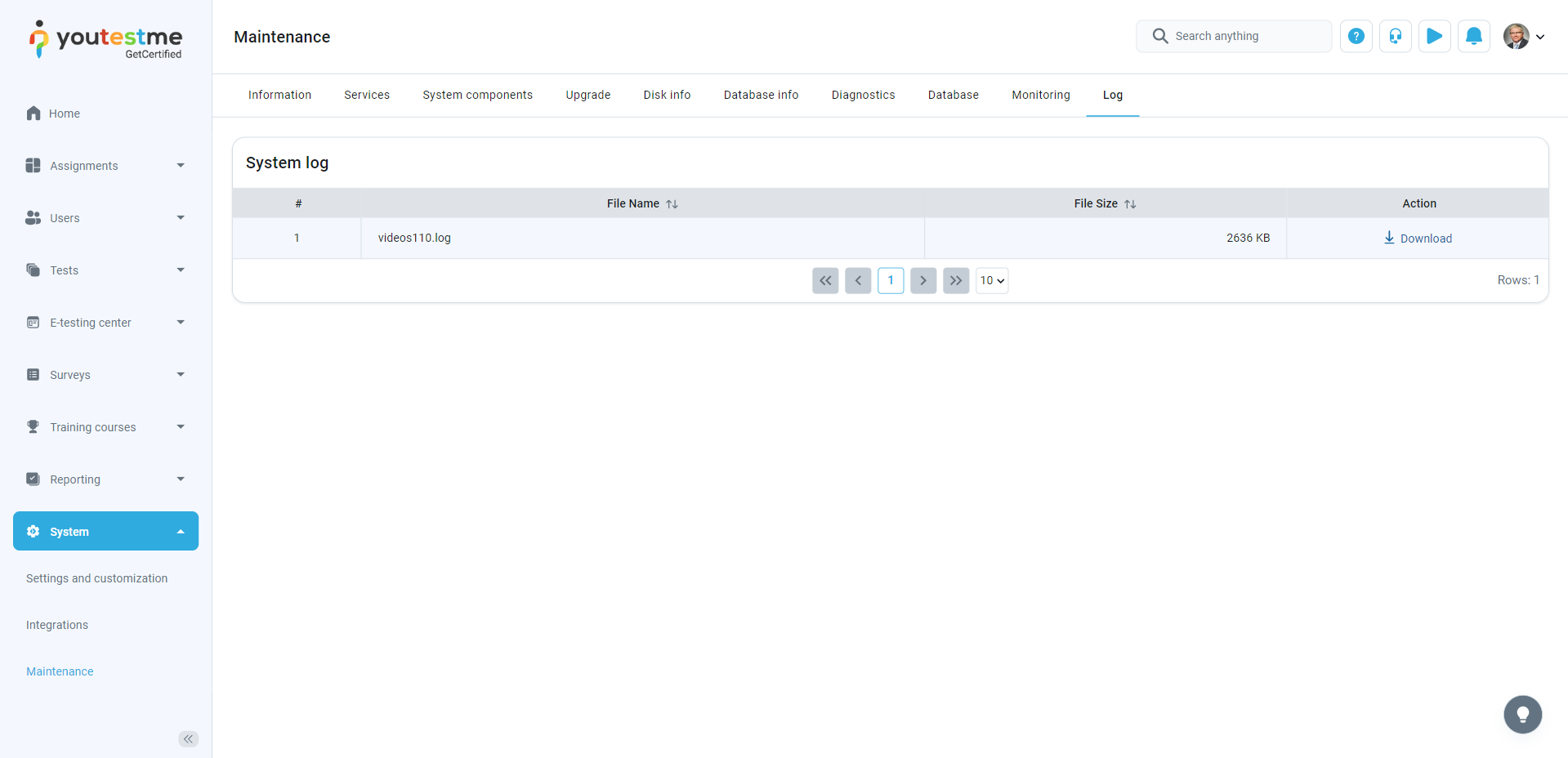Screen dimensions: 1568x758
Task: Click the support headset icon
Action: point(1395,36)
